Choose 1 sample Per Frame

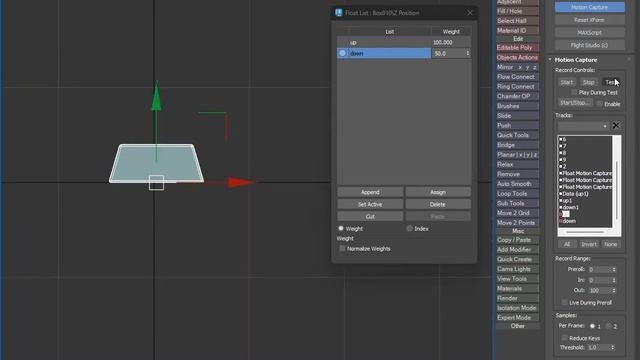tap(592, 326)
